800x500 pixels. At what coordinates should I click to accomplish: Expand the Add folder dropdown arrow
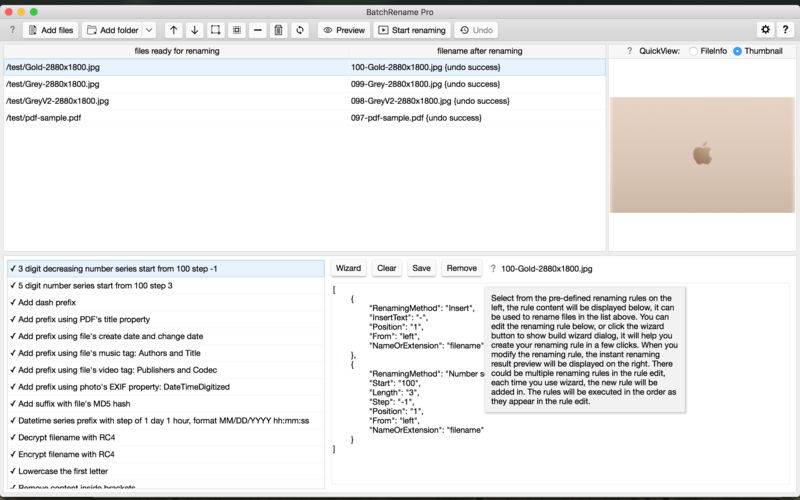[x=149, y=30]
